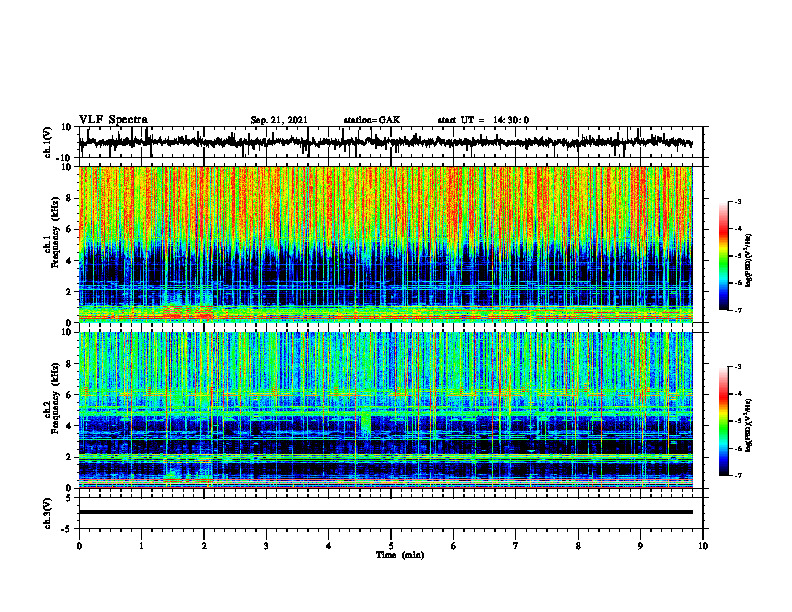Screen dimensions: 792x612
Task: Click inside the ch.1 spectrogram panel
Action: pos(386,244)
